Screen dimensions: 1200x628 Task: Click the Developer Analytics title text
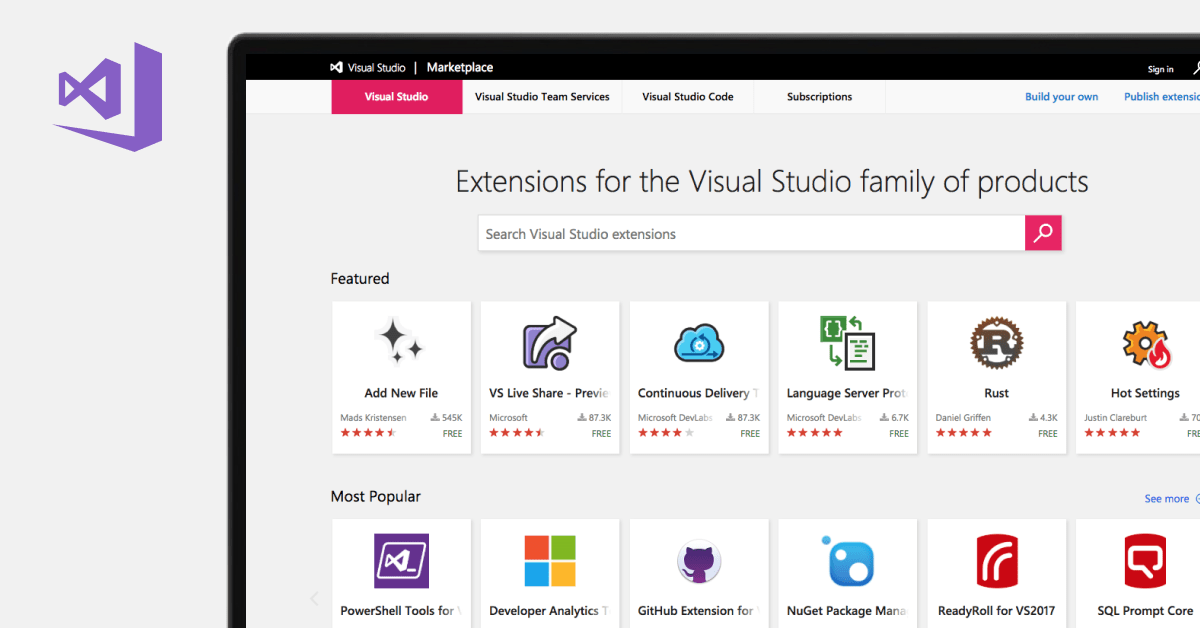click(549, 610)
